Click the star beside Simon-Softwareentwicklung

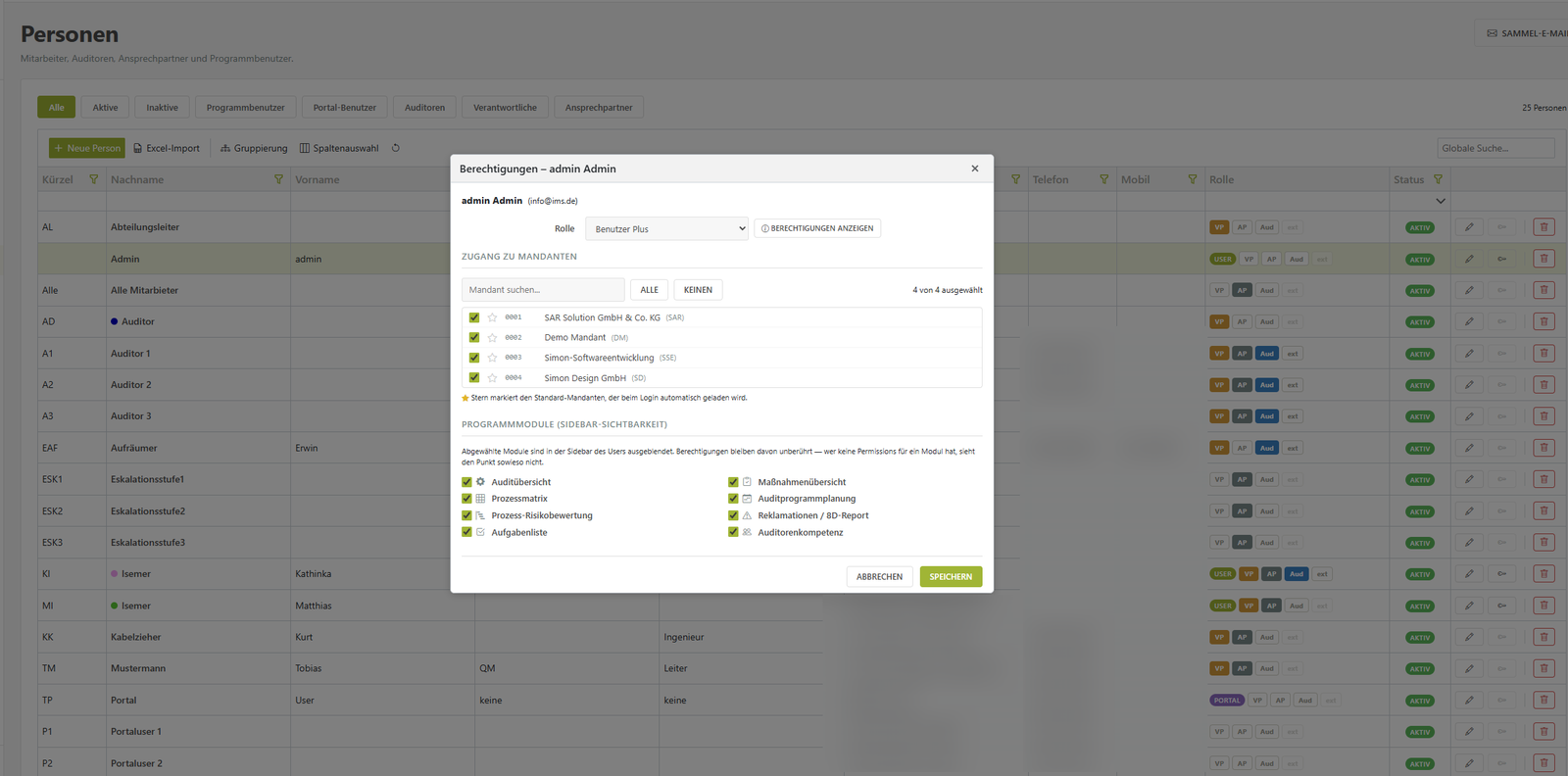coord(492,358)
